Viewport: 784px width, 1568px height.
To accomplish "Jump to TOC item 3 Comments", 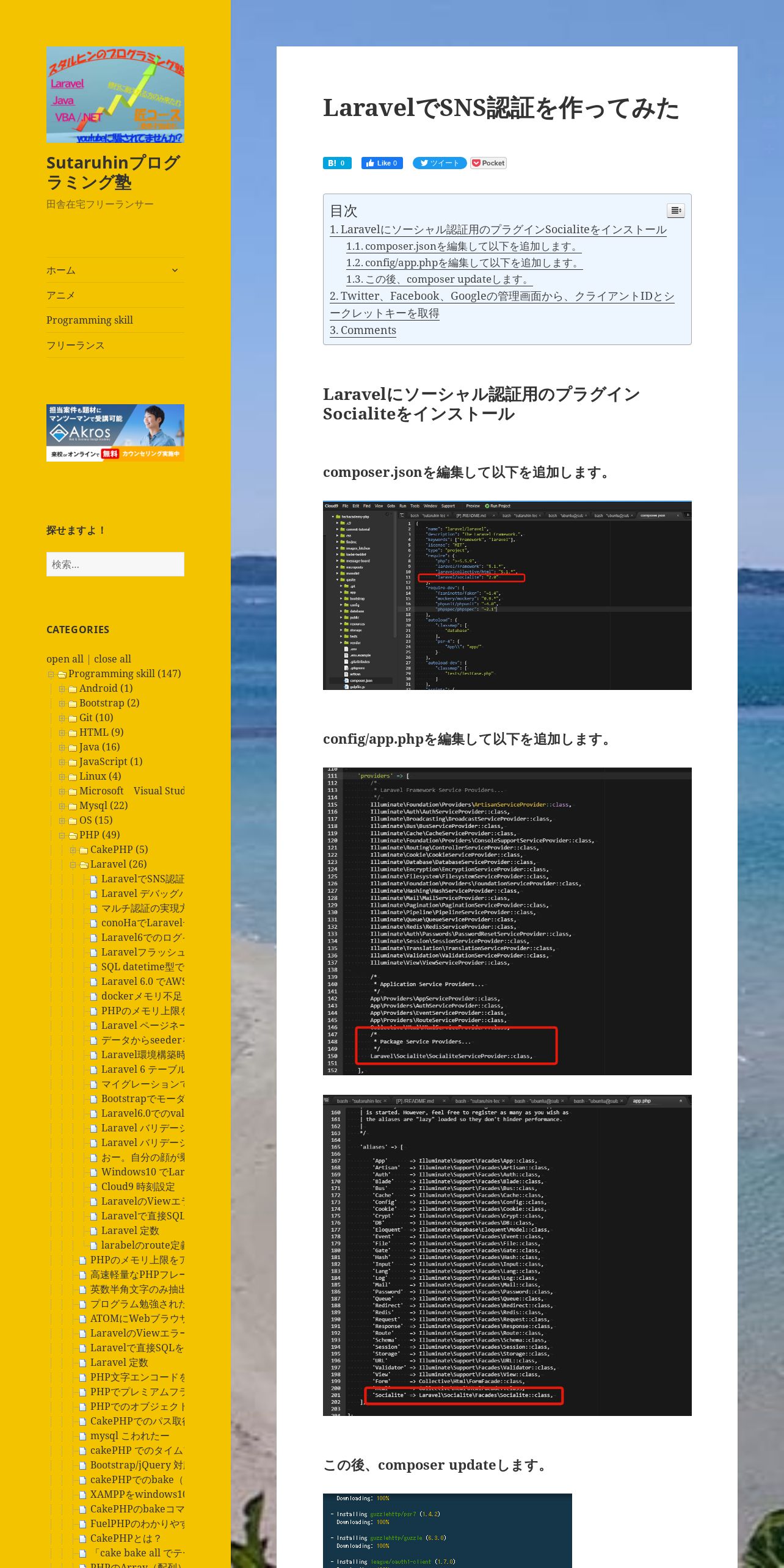I will pos(363,330).
